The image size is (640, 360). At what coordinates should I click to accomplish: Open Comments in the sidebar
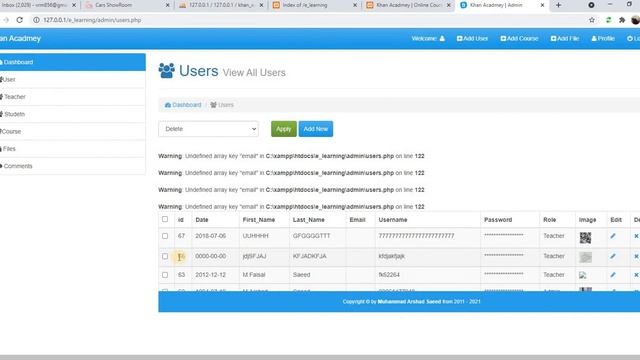(72, 166)
